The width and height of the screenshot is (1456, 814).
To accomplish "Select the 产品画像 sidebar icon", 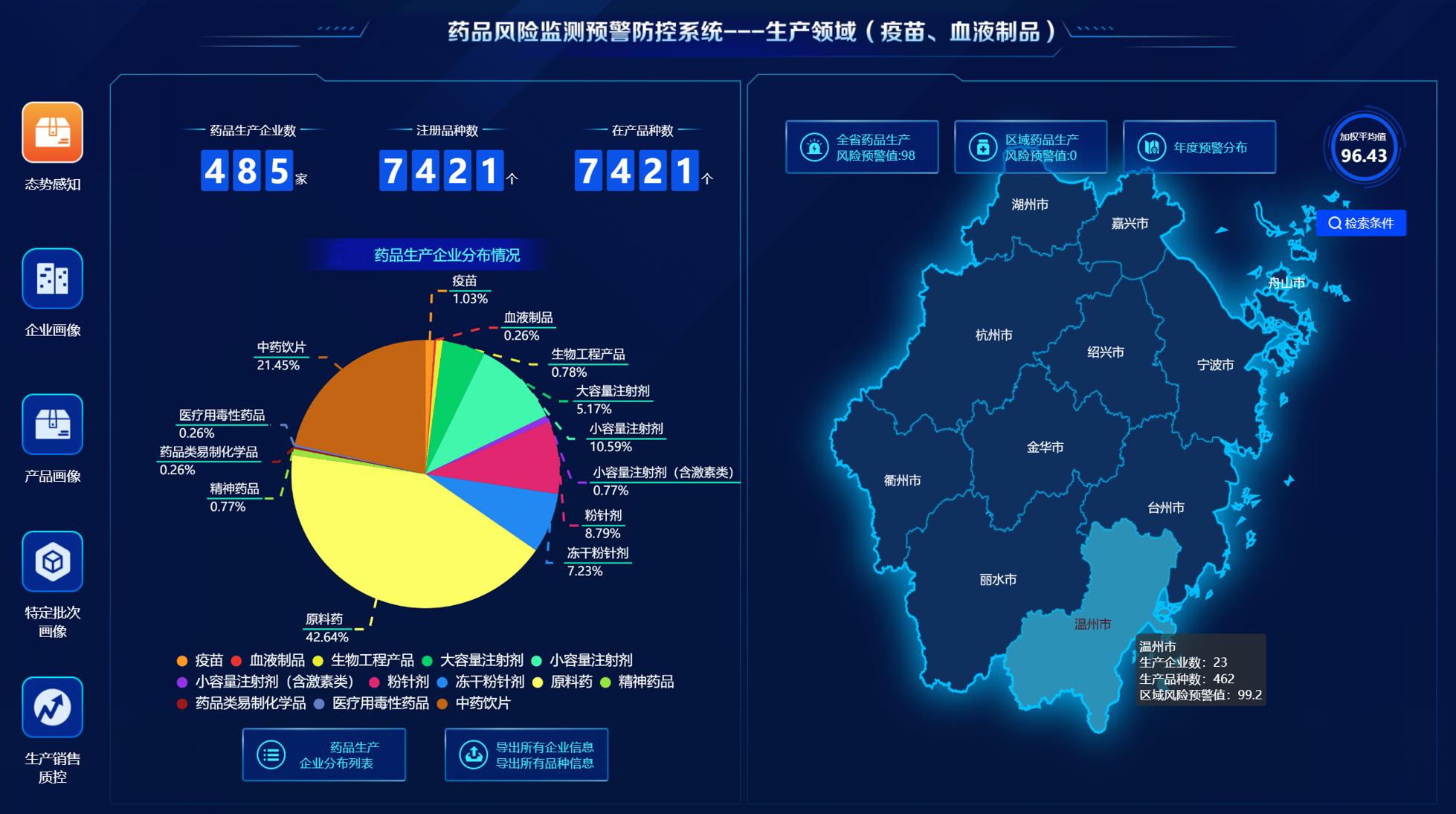I will point(51,426).
